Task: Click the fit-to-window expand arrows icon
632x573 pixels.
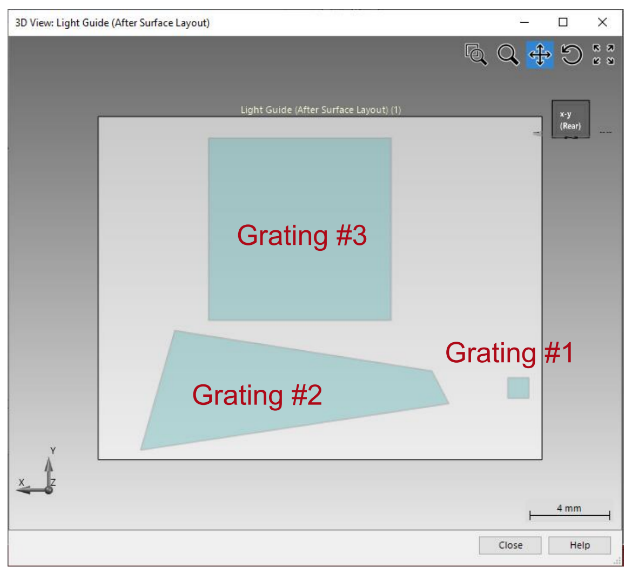Action: click(x=603, y=54)
